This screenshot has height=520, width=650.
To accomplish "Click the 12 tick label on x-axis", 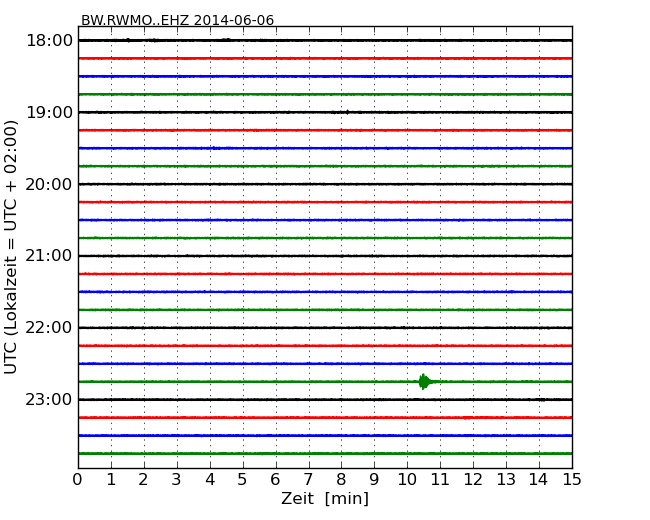I will (x=473, y=480).
